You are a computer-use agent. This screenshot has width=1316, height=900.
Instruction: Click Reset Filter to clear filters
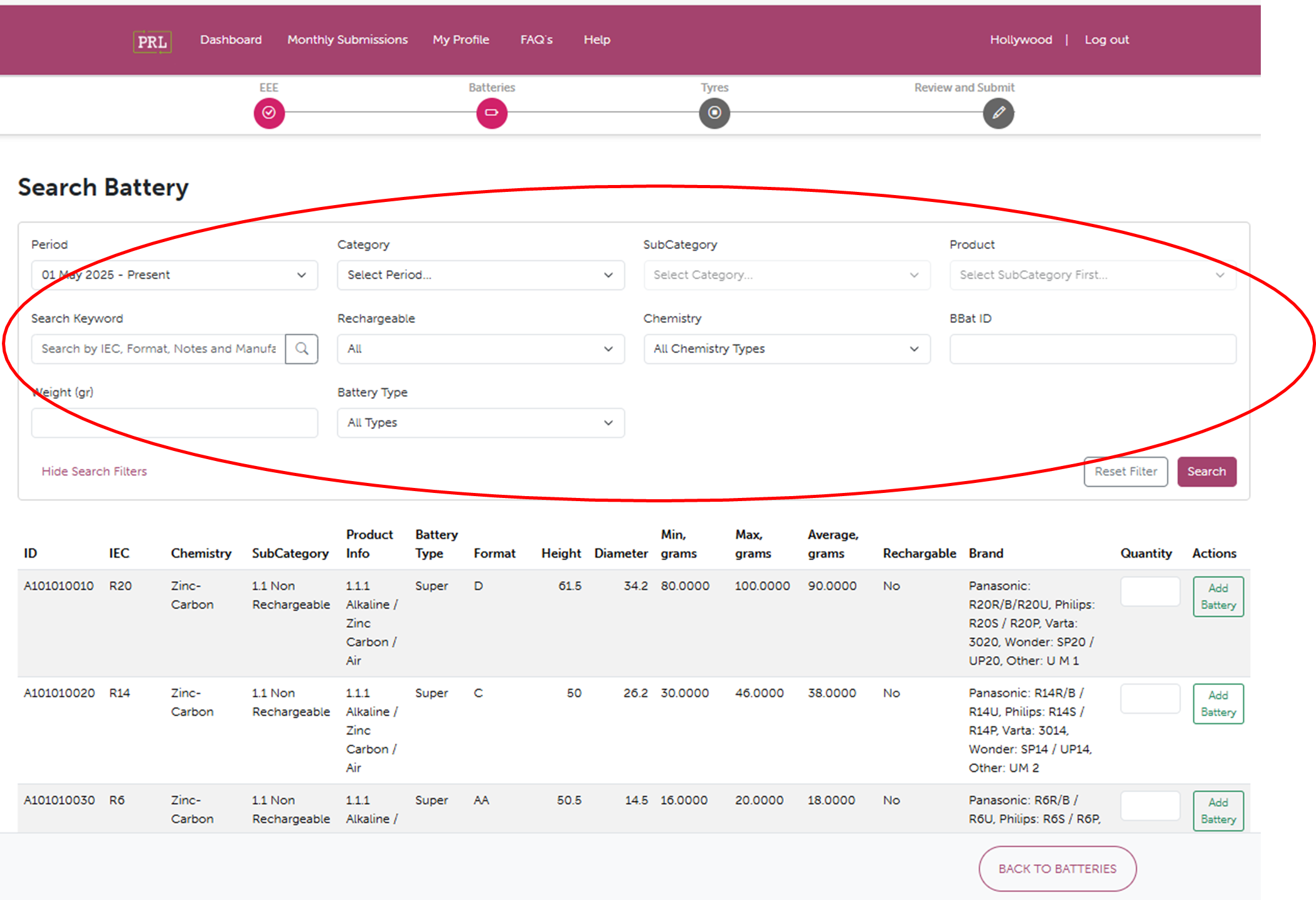pyautogui.click(x=1125, y=472)
